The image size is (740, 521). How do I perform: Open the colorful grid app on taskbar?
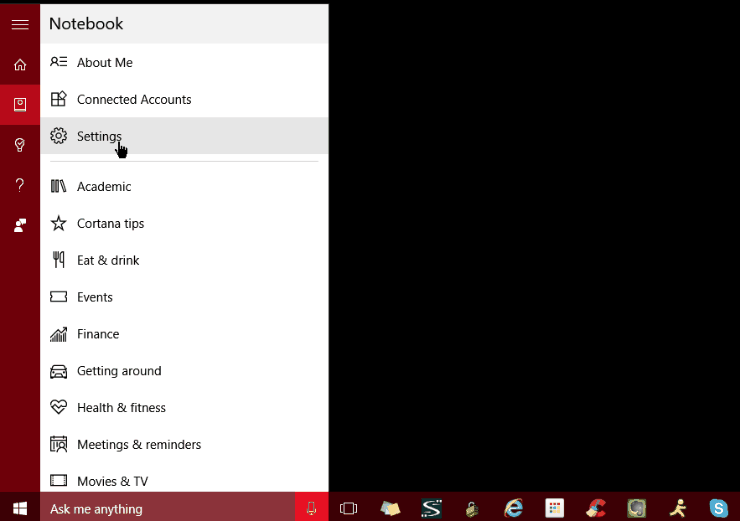point(555,508)
